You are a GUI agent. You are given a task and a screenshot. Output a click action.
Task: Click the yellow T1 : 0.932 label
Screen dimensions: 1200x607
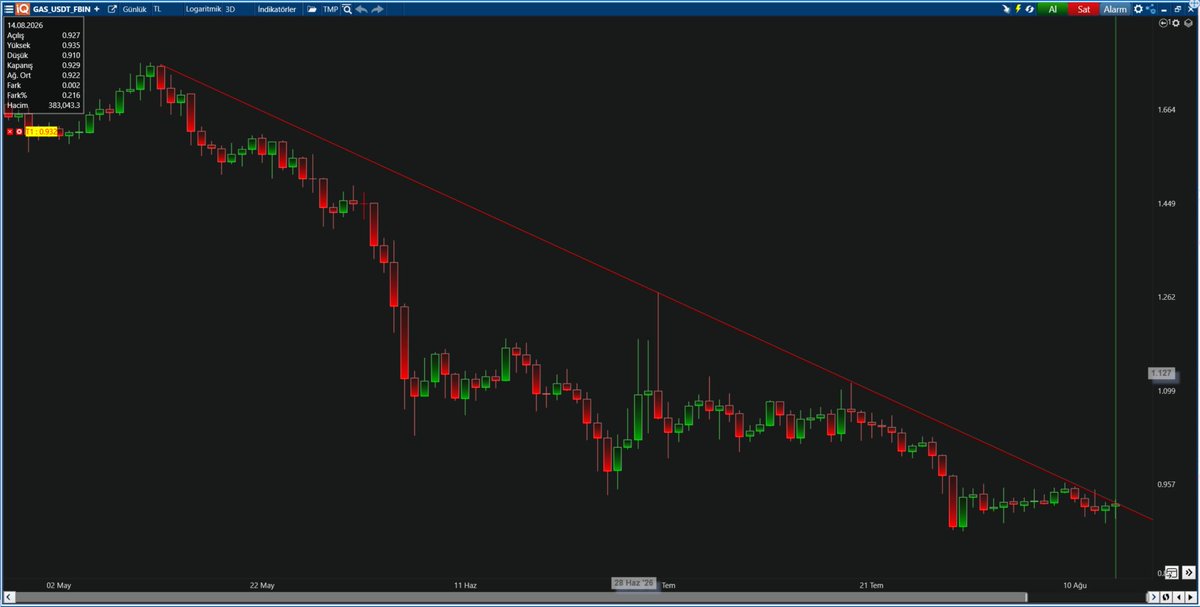[x=43, y=131]
